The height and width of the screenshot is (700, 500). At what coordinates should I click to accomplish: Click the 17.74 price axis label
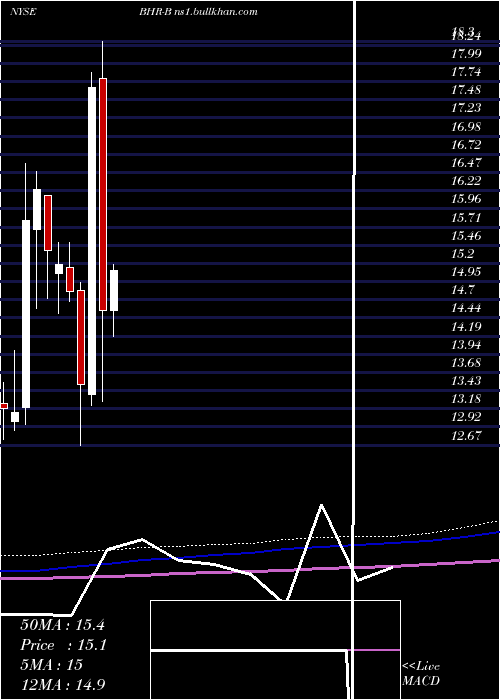click(x=466, y=72)
